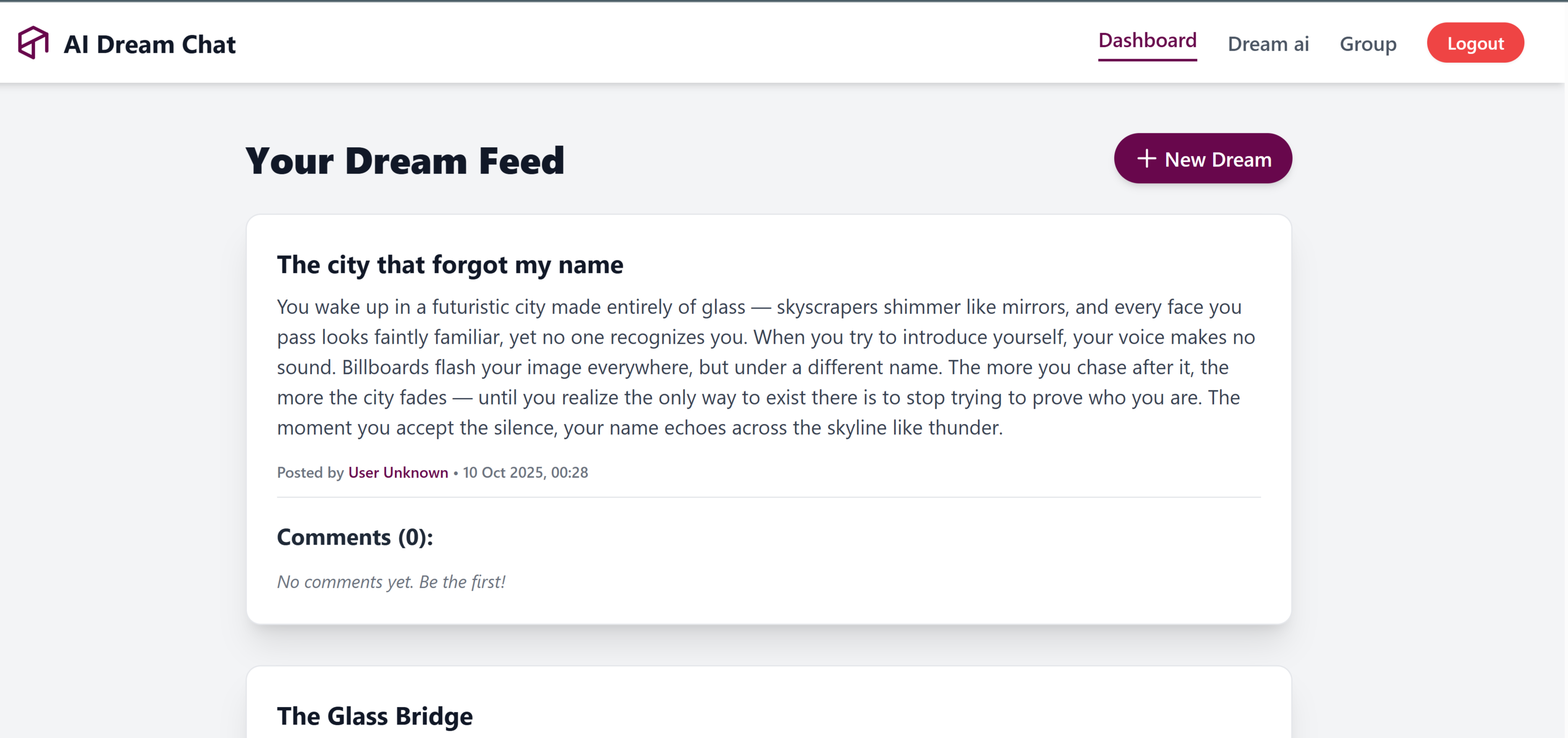This screenshot has height=738, width=1568.
Task: Switch to the Dashboard tab
Action: (x=1147, y=41)
